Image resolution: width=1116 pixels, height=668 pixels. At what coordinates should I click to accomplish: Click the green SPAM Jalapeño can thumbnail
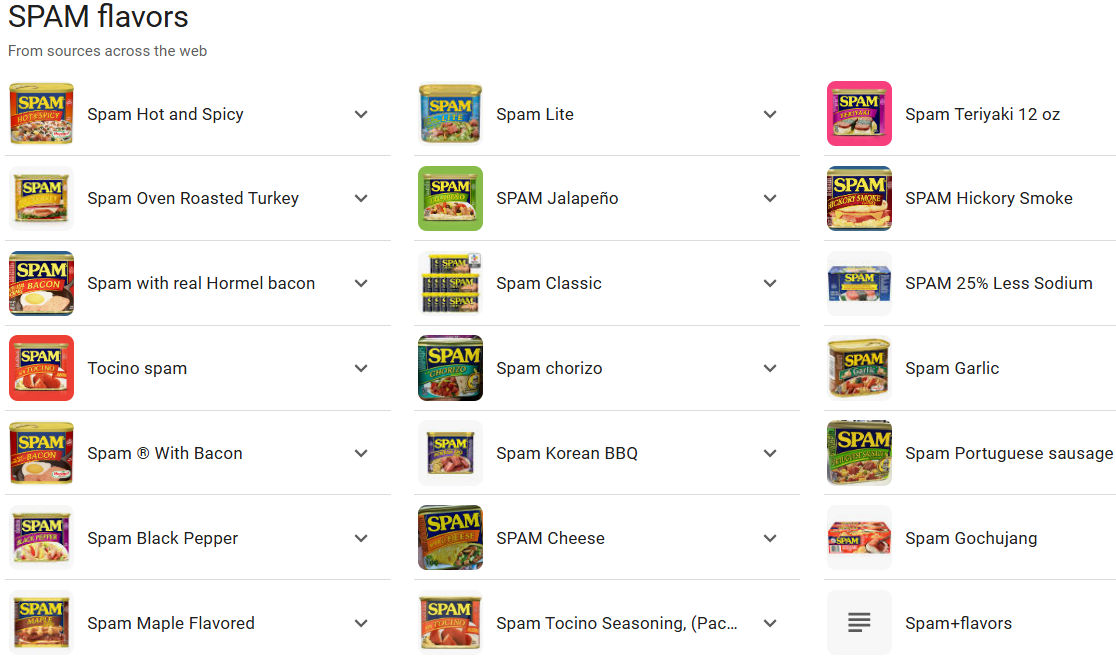450,198
